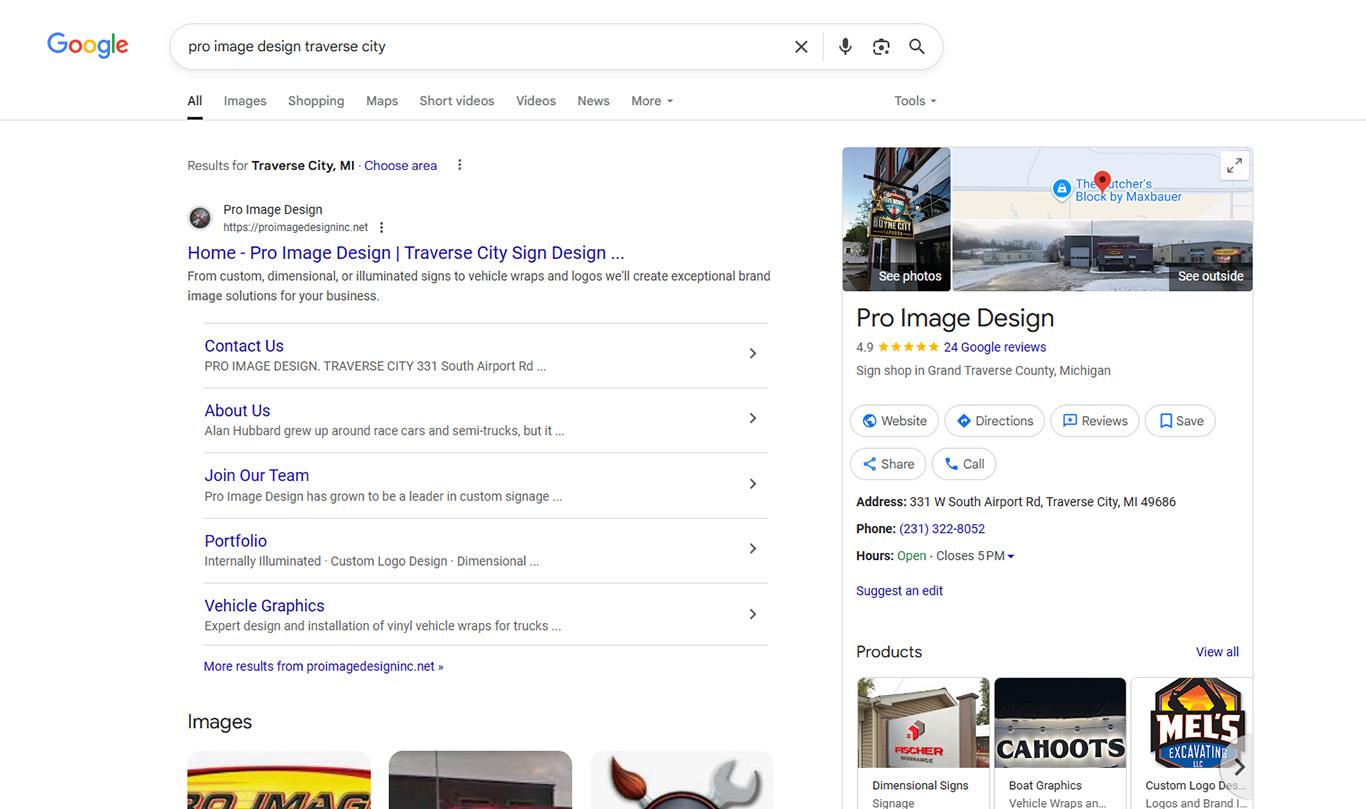This screenshot has height=809, width=1366.
Task: Open the three-dot menu beside proimagedesigninc.net
Action: 382,227
